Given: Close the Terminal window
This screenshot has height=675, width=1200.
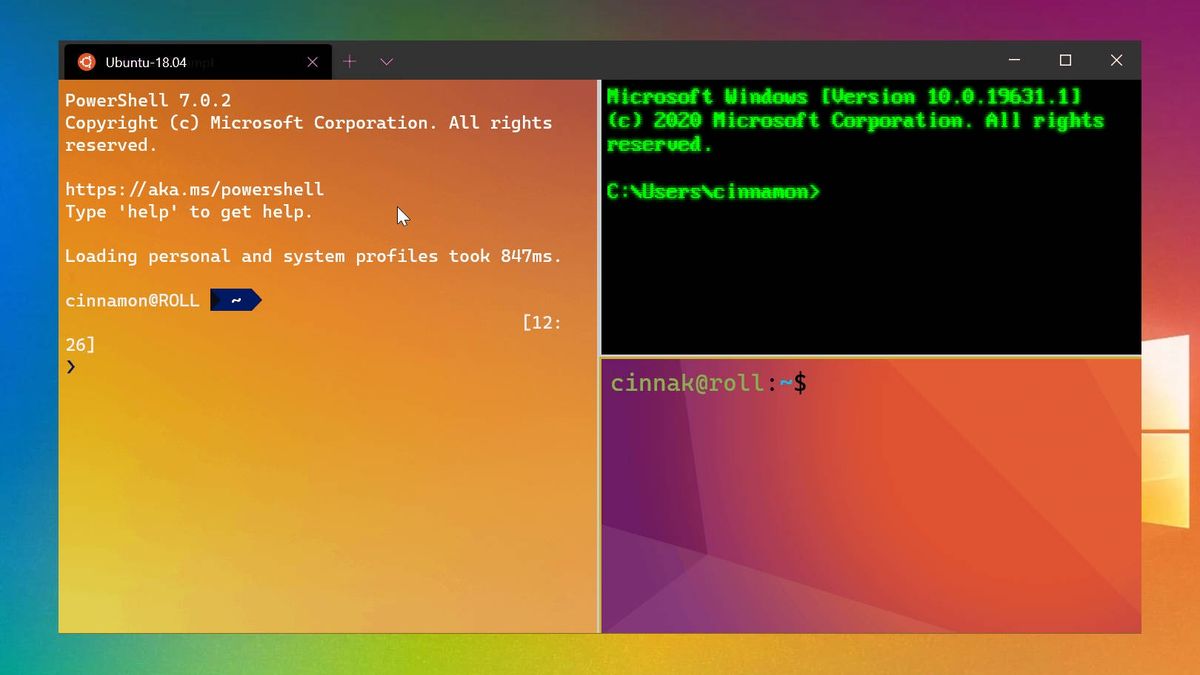Looking at the screenshot, I should point(1116,61).
